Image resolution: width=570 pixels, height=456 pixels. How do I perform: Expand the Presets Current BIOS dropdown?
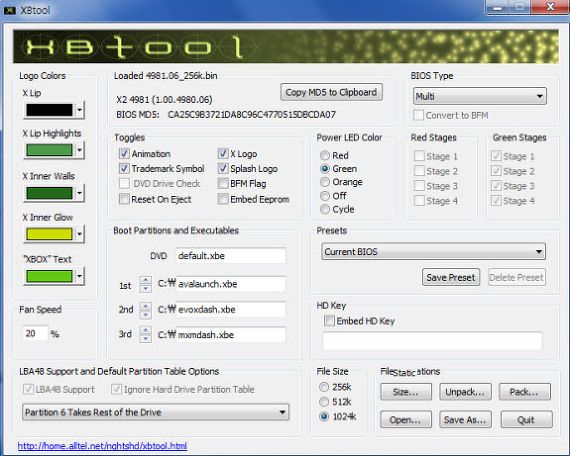tap(433, 252)
